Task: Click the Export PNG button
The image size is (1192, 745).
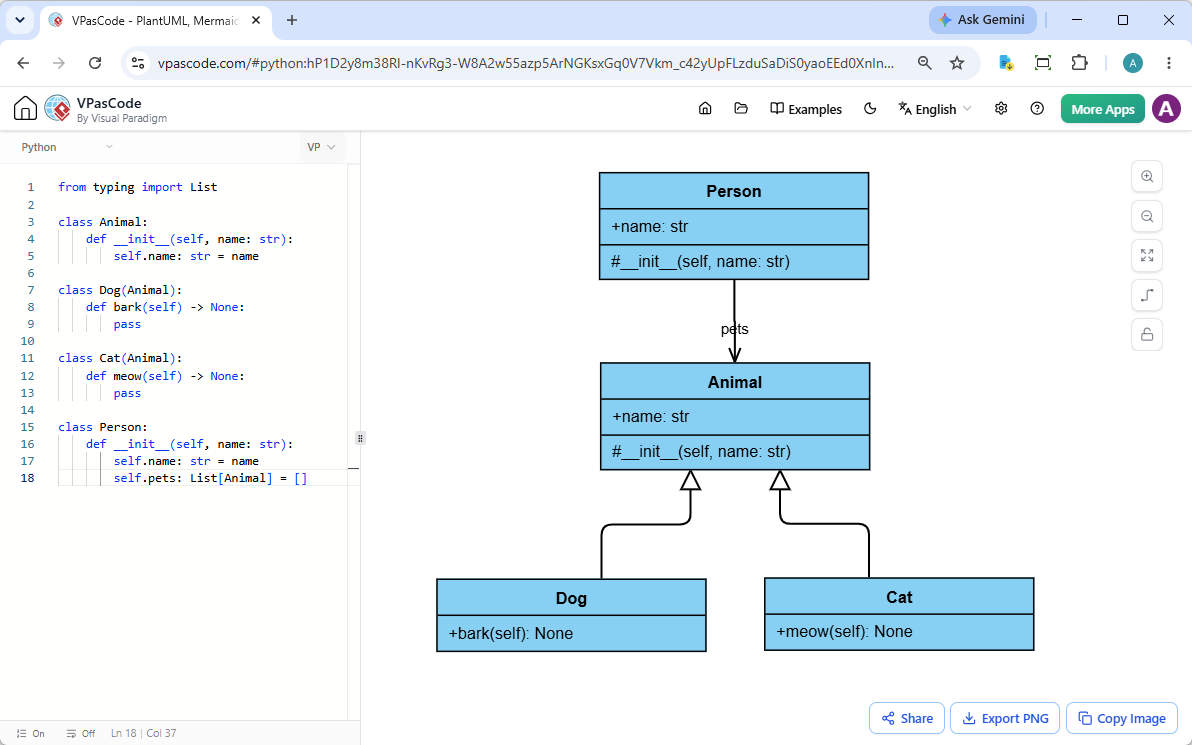Action: pos(1005,718)
